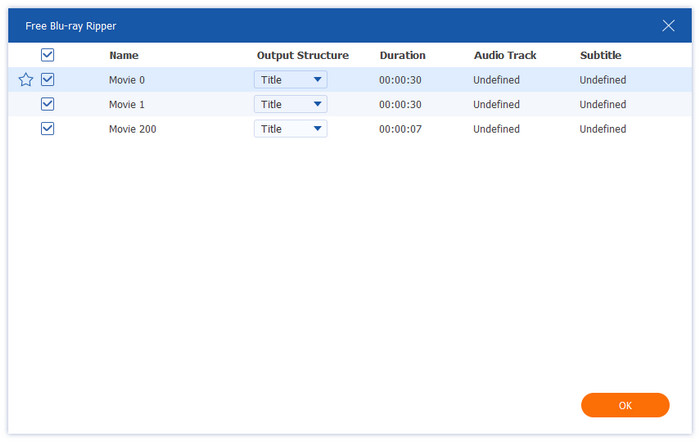
Task: Select the Movie 200 title name
Action: [x=132, y=129]
